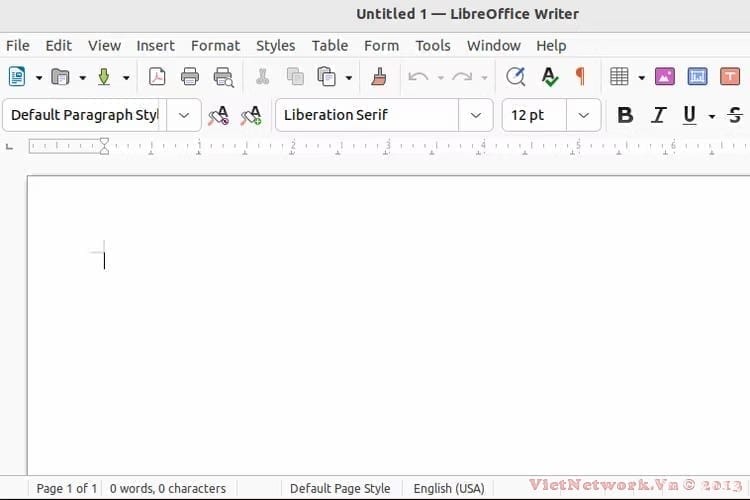
Task: Click the Print icon
Action: point(190,77)
